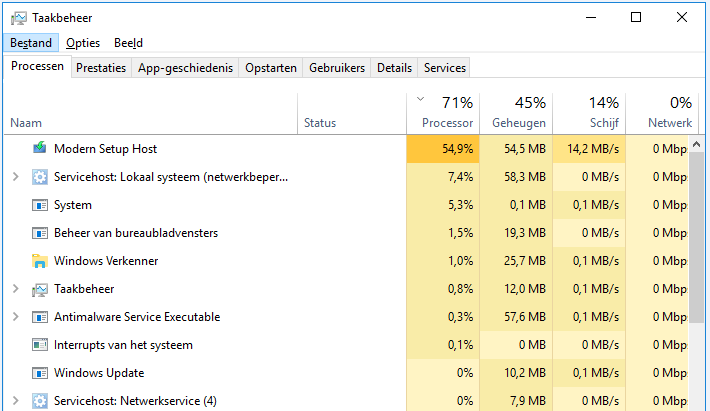This screenshot has height=411, width=710.
Task: Expand the Taakbeheer process row
Action: pyautogui.click(x=15, y=289)
